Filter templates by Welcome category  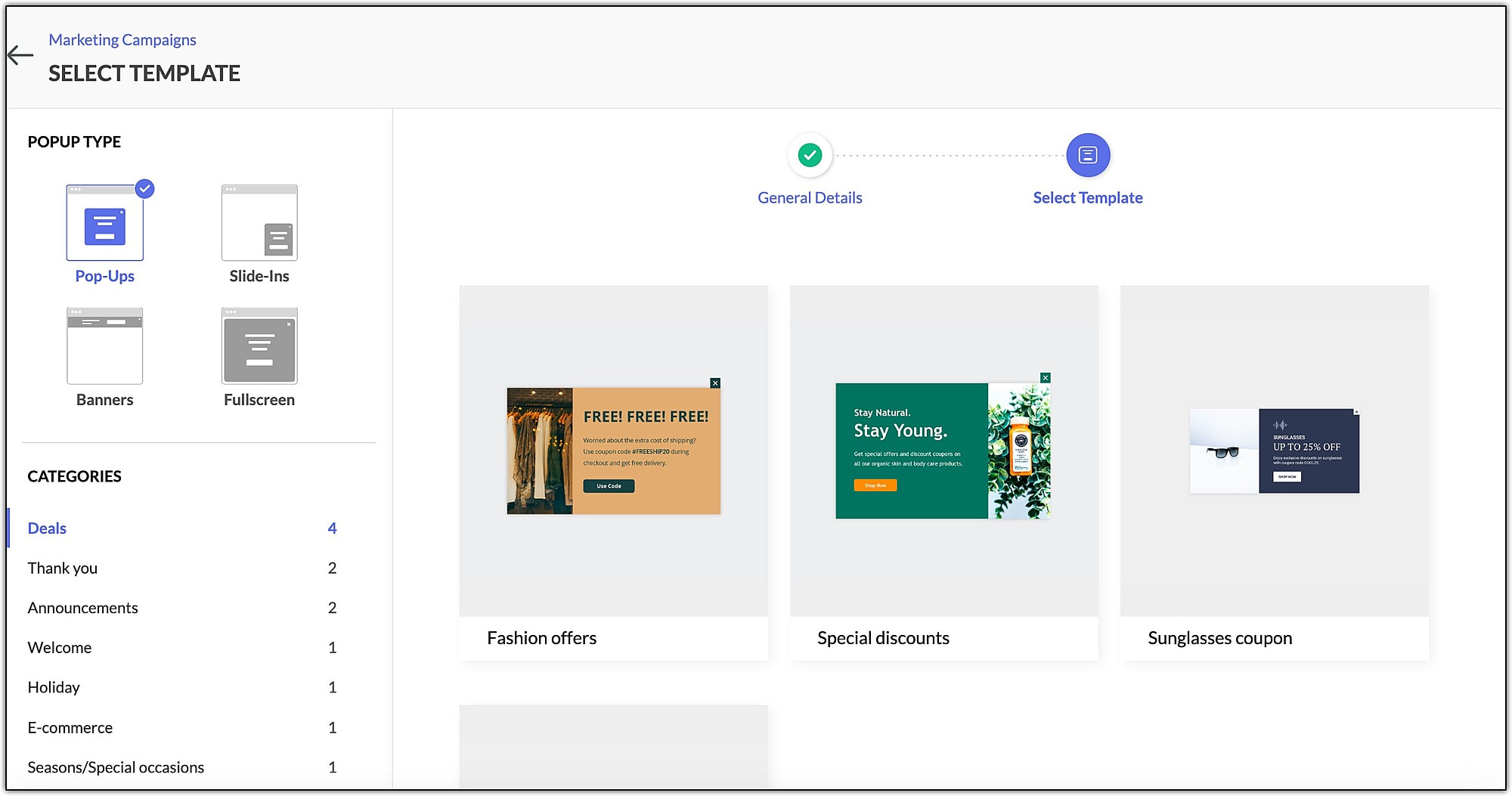(x=182, y=648)
